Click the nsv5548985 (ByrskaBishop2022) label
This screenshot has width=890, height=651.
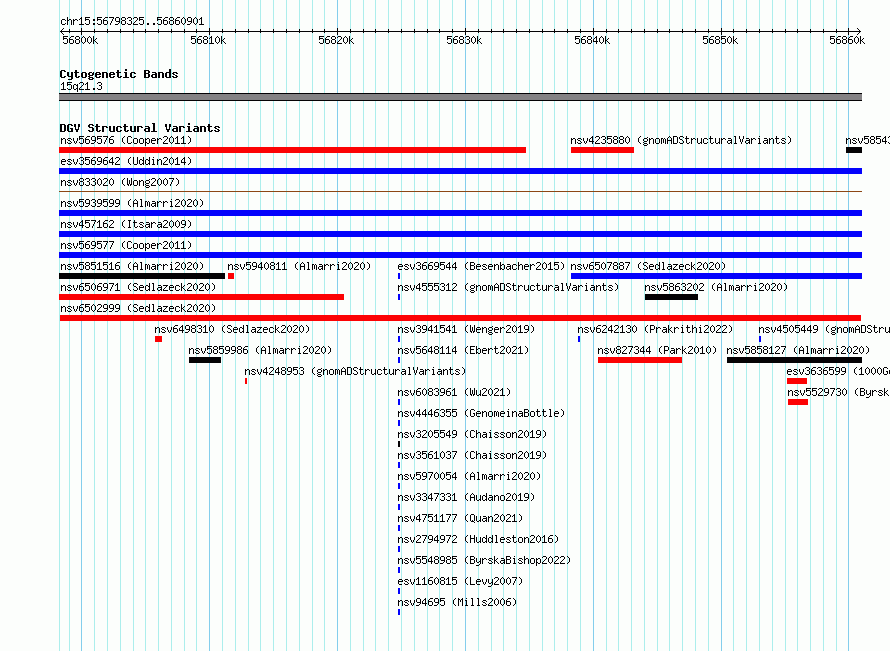[x=484, y=560]
